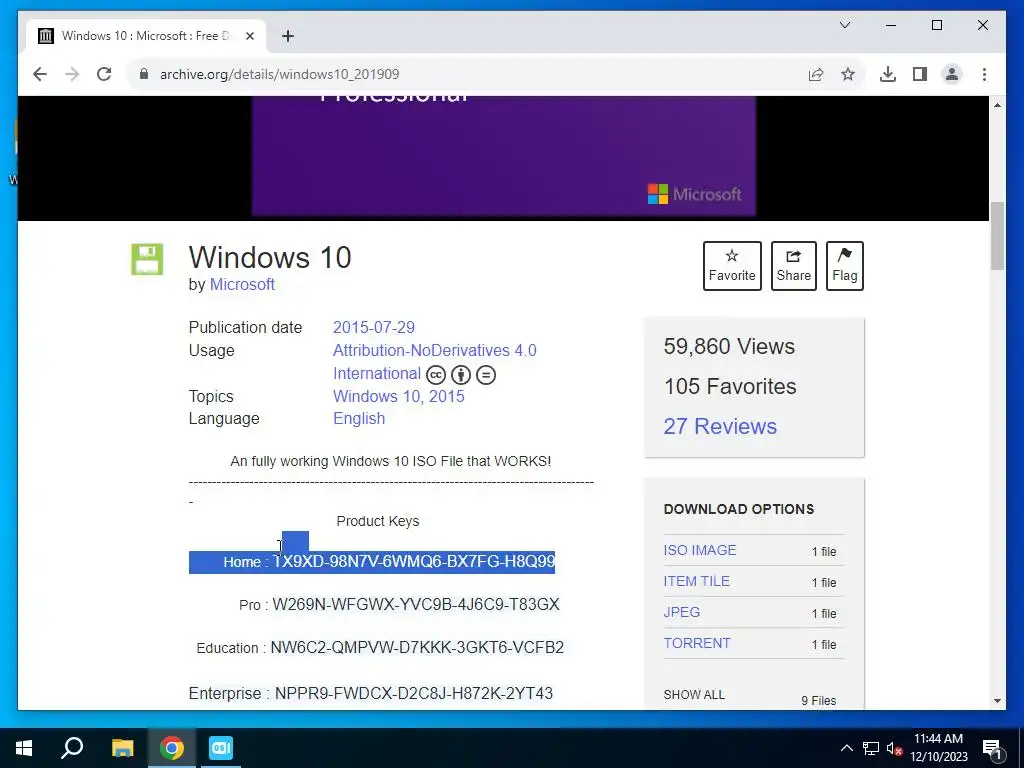
Task: Open the Windows 10 topic link
Action: point(376,396)
